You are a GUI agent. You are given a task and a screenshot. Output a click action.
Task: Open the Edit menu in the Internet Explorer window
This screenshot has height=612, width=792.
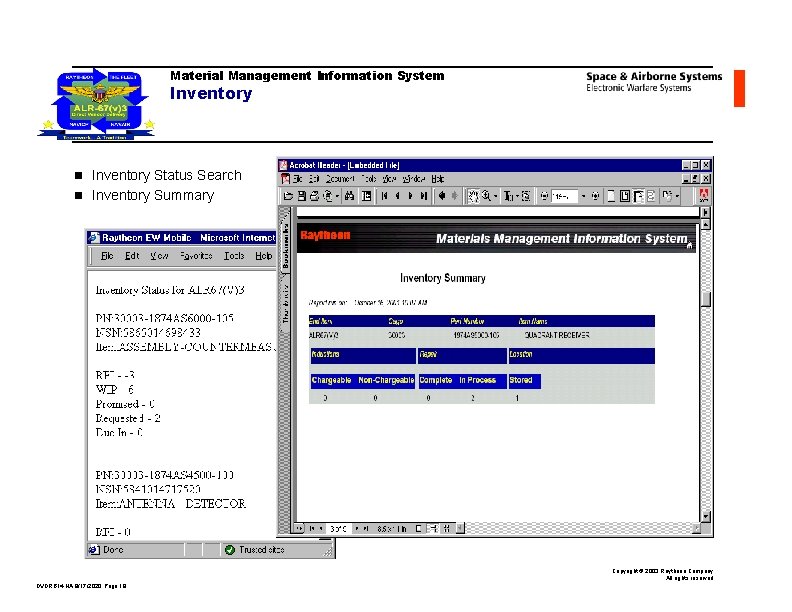[132, 256]
